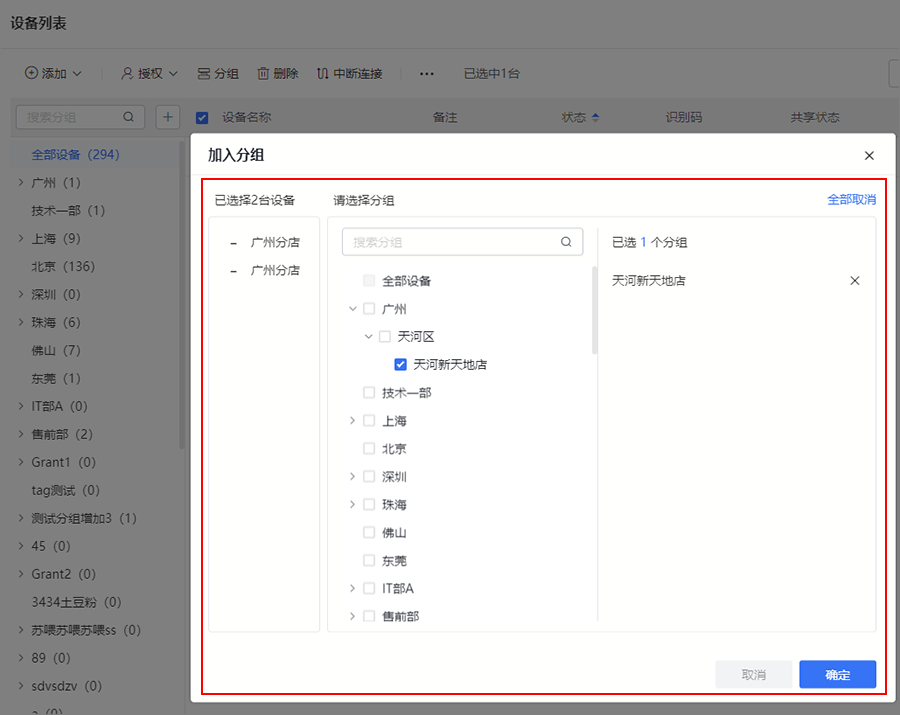Expand the 上海 node in dialog tree
Image resolution: width=900 pixels, height=715 pixels.
(x=352, y=421)
